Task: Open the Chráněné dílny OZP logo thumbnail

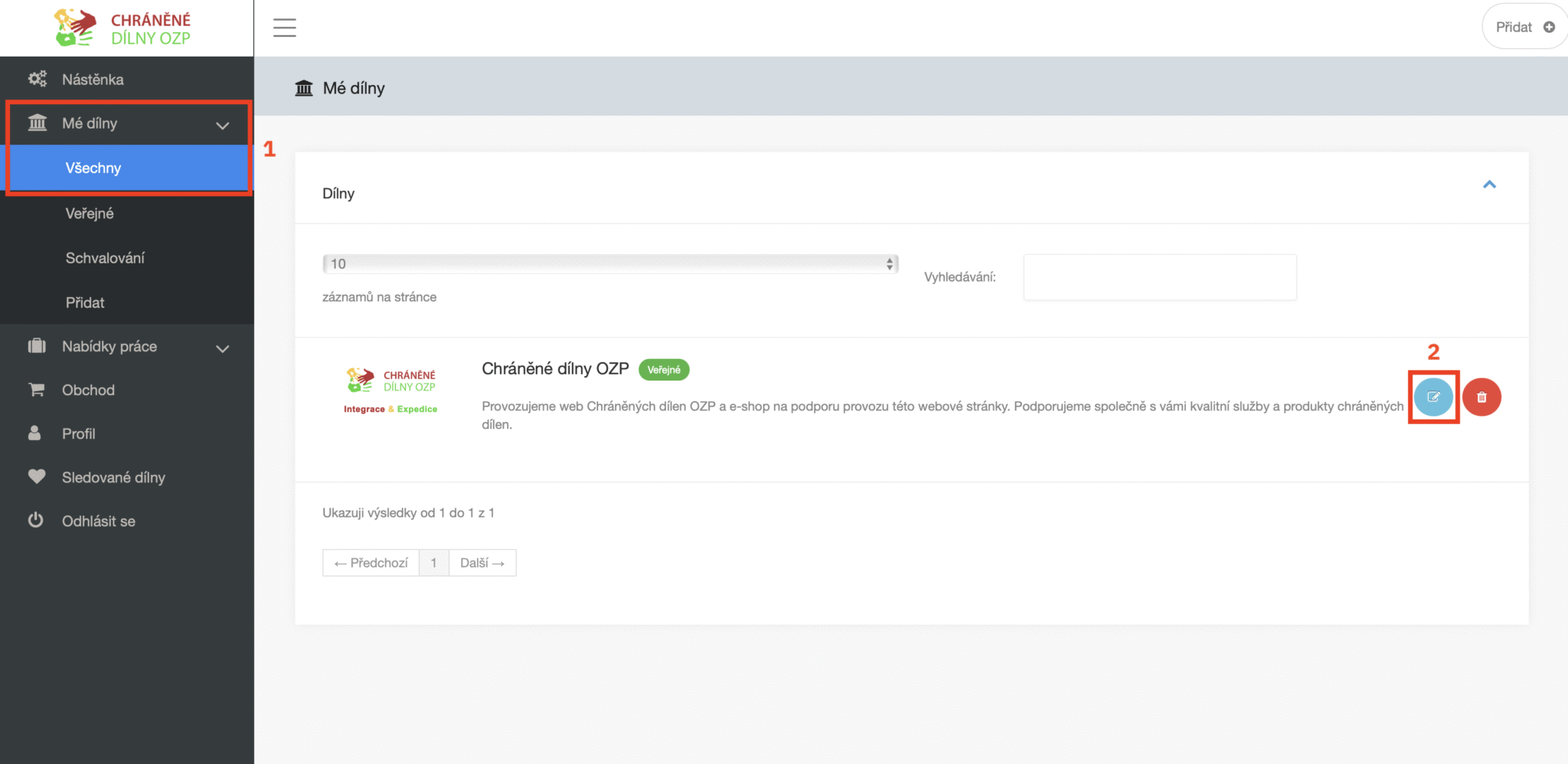Action: click(390, 390)
